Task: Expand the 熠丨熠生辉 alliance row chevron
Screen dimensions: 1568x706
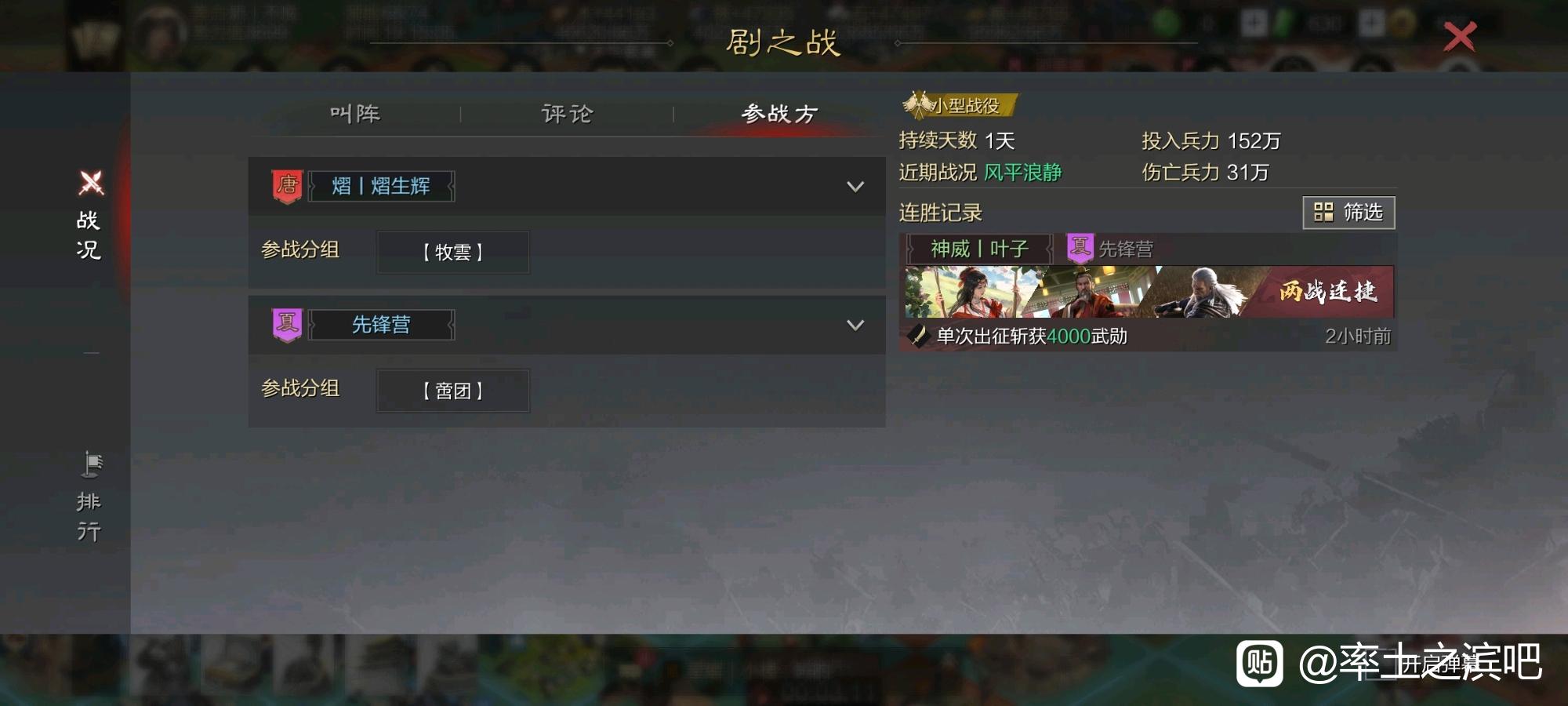Action: pyautogui.click(x=855, y=187)
